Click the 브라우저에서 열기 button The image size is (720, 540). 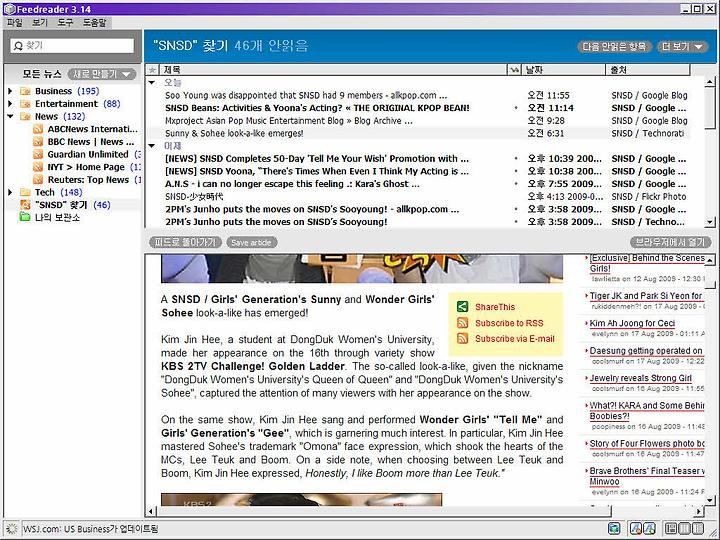670,242
